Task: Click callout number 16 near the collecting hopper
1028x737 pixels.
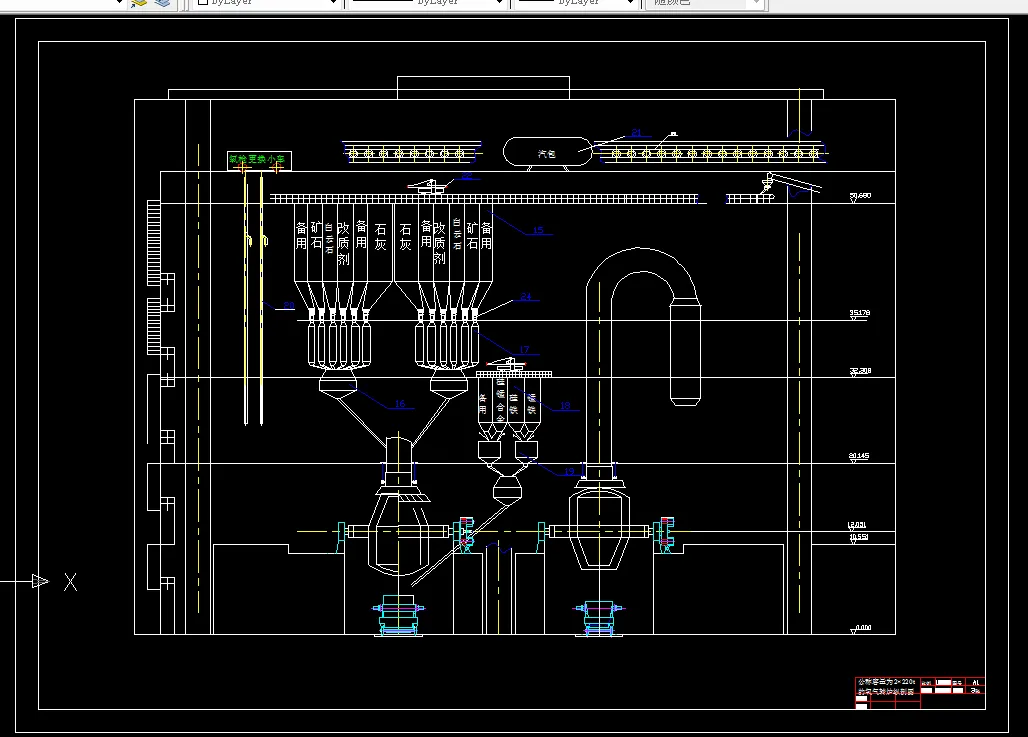Action: [400, 404]
